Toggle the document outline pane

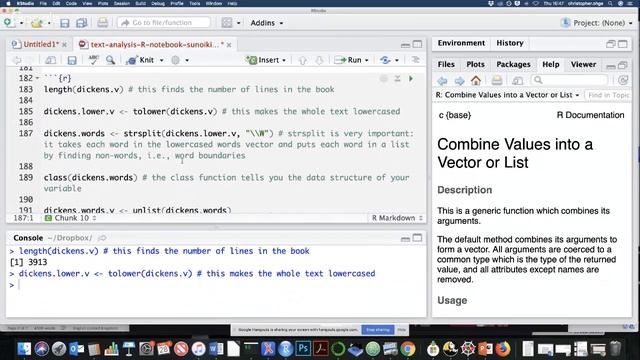point(416,60)
